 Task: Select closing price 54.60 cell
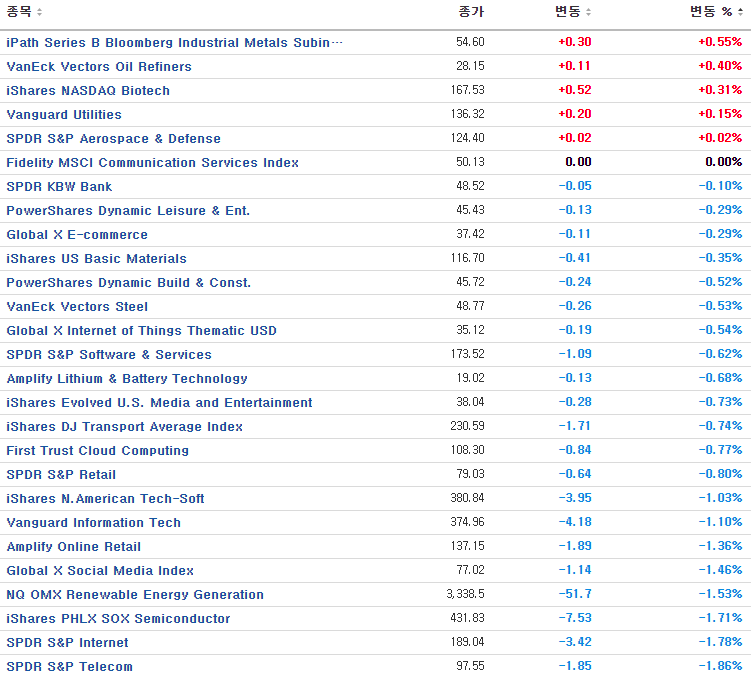(x=470, y=42)
